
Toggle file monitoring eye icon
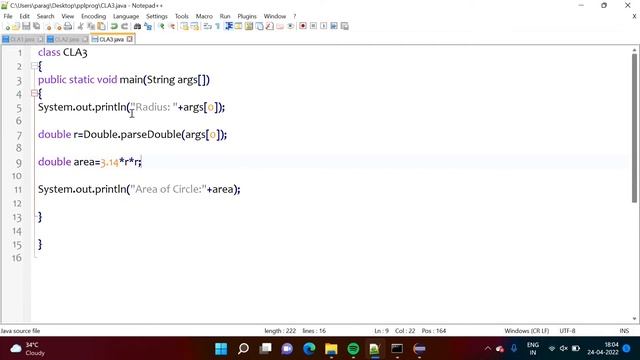click(290, 27)
